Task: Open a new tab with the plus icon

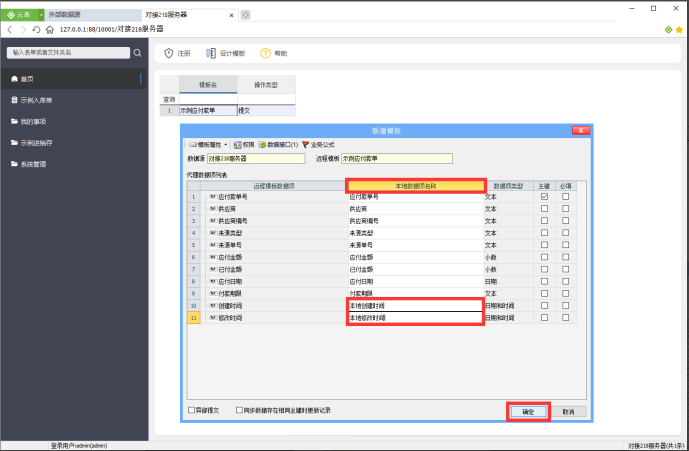Action: [246, 15]
